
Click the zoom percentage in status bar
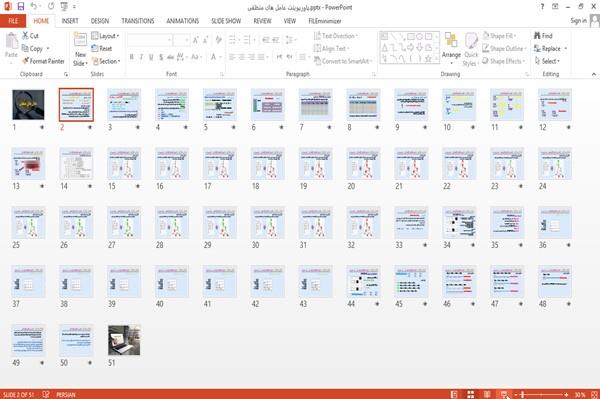[x=580, y=394]
